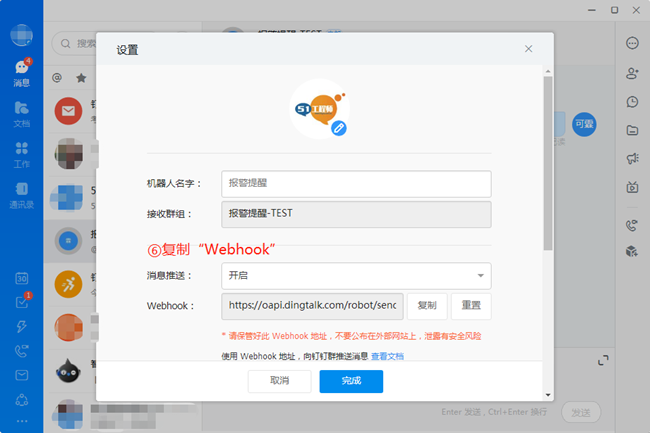The height and width of the screenshot is (433, 650).
Task: Click the @ mentions filter icon
Action: 57,77
